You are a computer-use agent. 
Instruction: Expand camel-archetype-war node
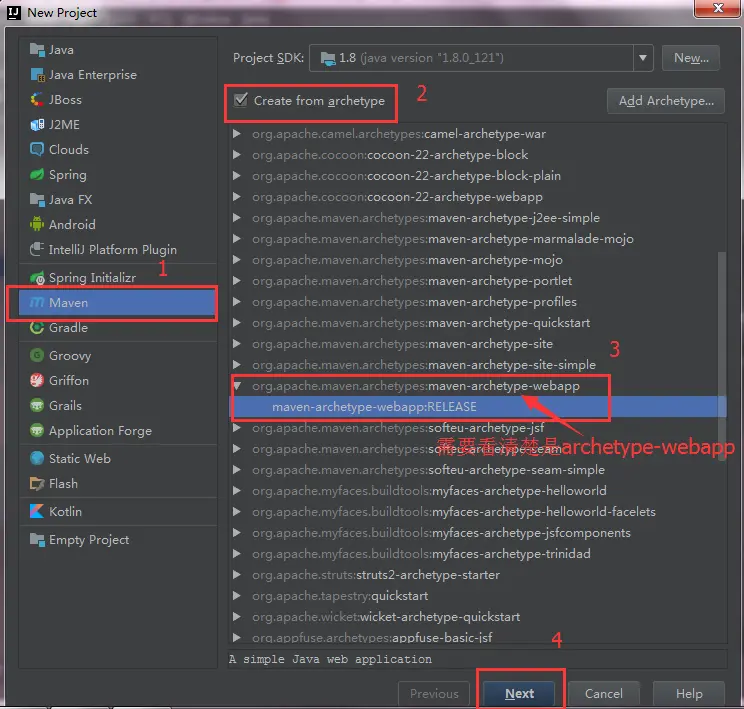tap(236, 134)
